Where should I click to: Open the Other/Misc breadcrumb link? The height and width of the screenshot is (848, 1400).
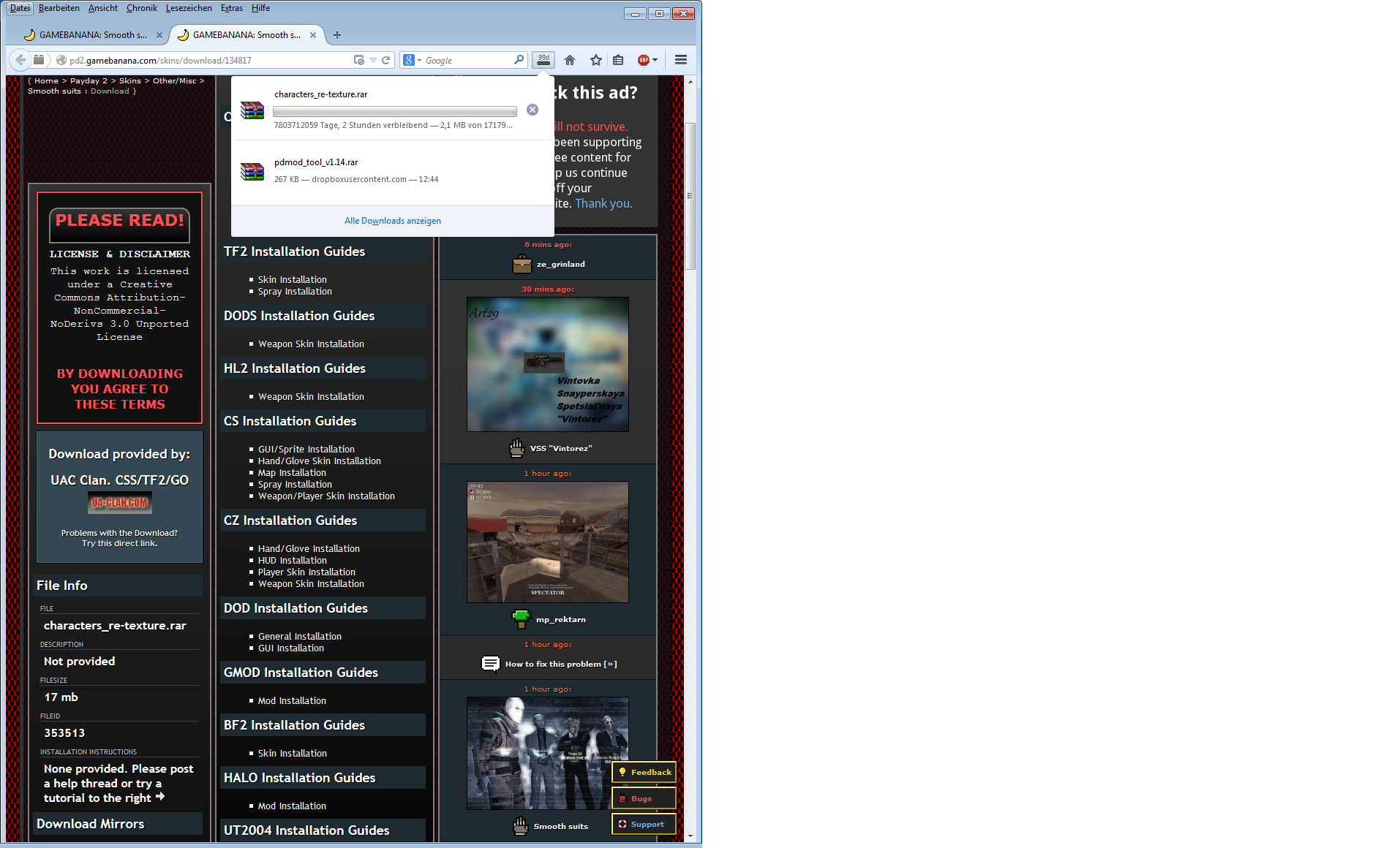tap(175, 80)
